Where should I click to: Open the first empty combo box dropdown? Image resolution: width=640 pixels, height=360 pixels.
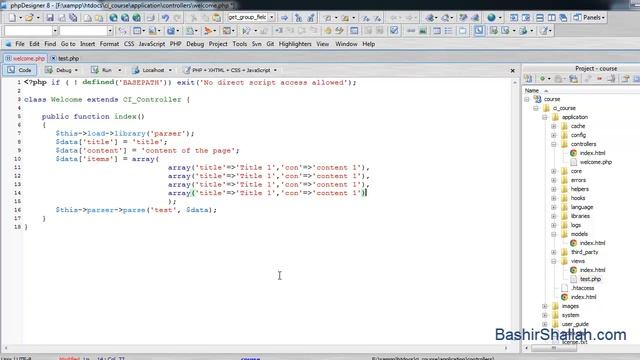coord(55,31)
